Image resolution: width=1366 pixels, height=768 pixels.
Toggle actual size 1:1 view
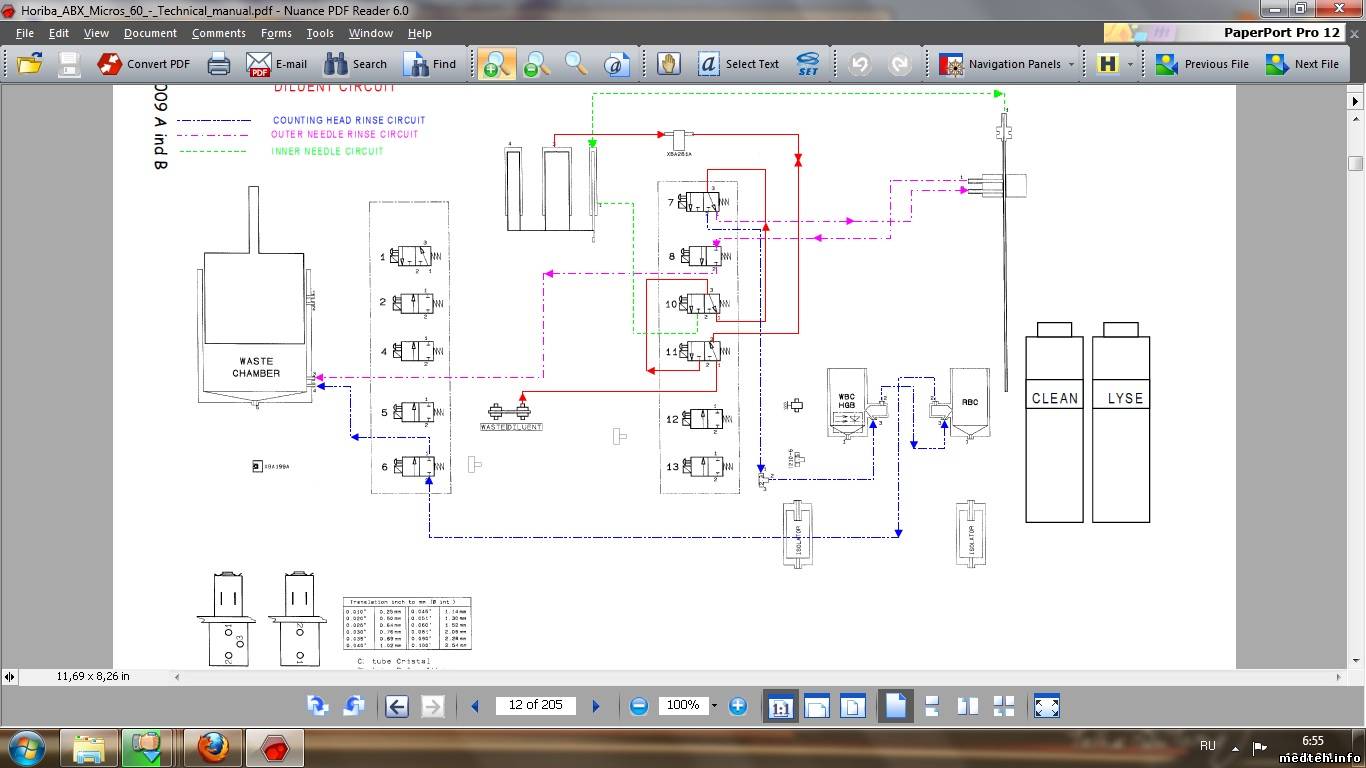pyautogui.click(x=780, y=706)
